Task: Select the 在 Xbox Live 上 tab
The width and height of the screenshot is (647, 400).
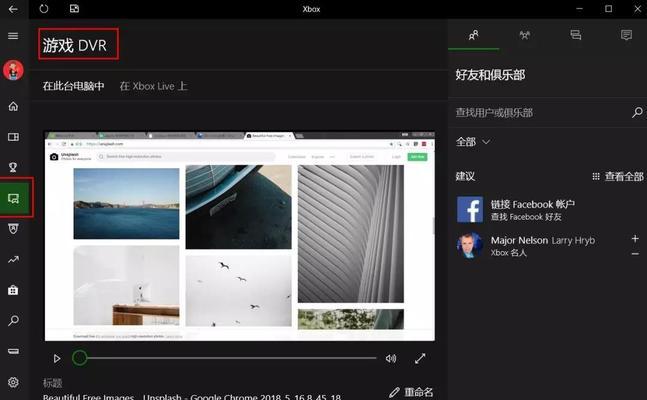Action: pos(153,86)
